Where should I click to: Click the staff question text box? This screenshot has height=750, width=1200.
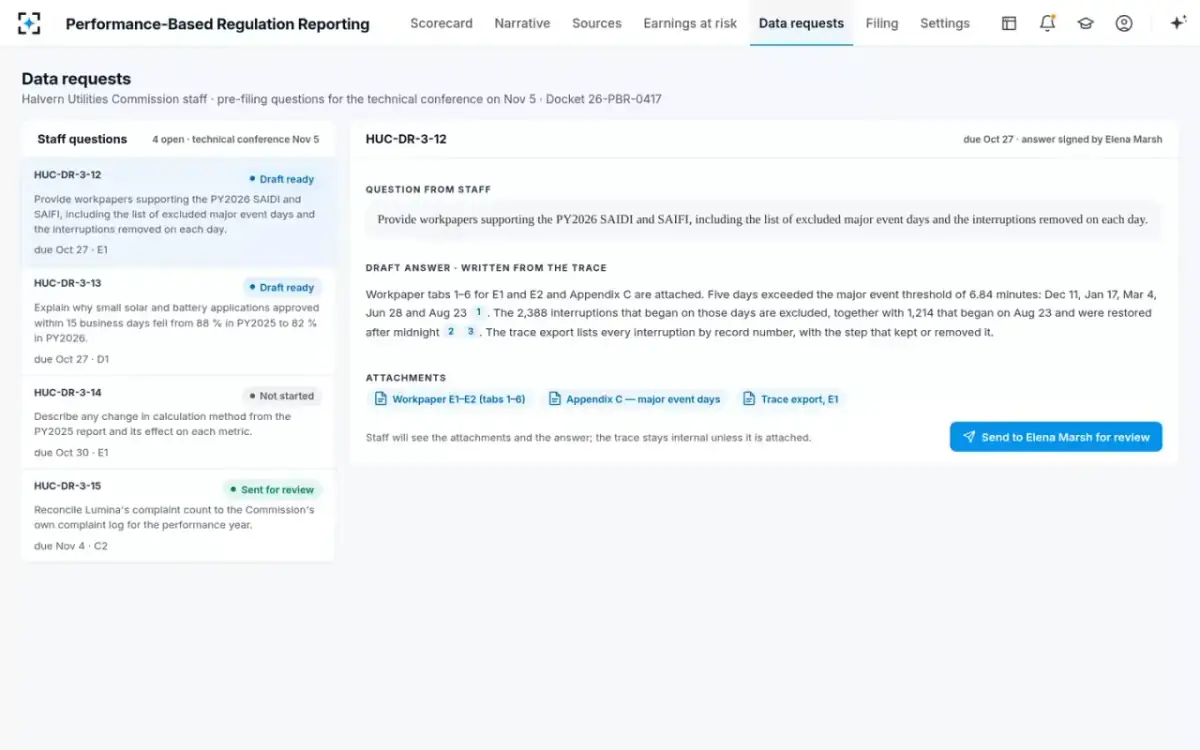[764, 220]
